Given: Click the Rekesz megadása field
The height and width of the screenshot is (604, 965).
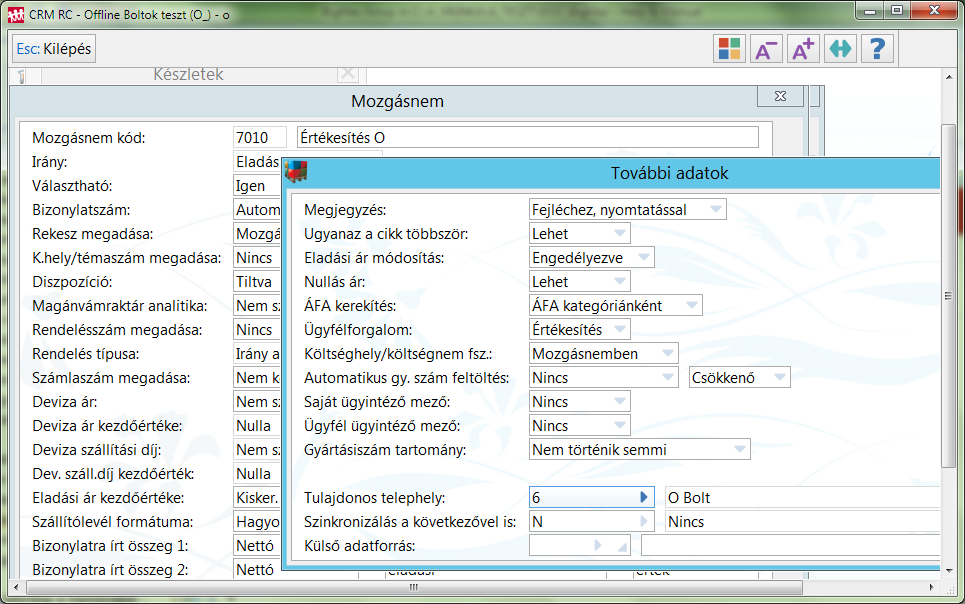Looking at the screenshot, I should point(257,233).
